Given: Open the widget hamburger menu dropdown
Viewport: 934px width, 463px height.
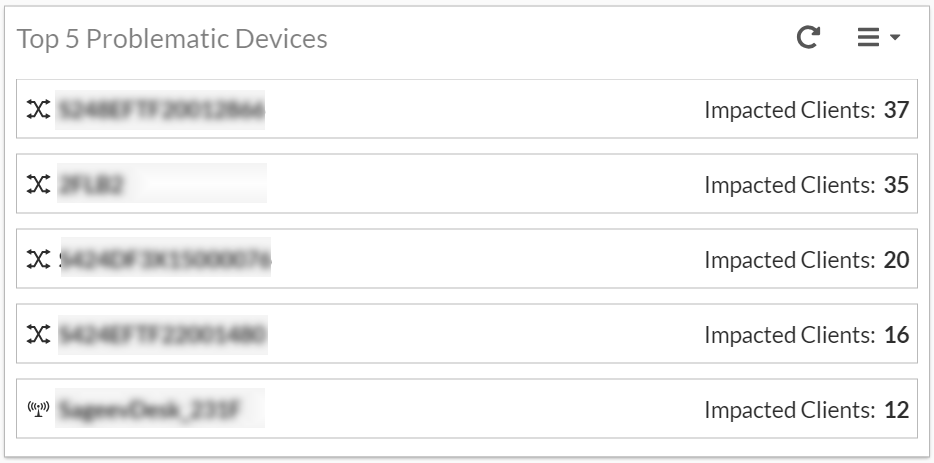Looking at the screenshot, I should pyautogui.click(x=878, y=38).
